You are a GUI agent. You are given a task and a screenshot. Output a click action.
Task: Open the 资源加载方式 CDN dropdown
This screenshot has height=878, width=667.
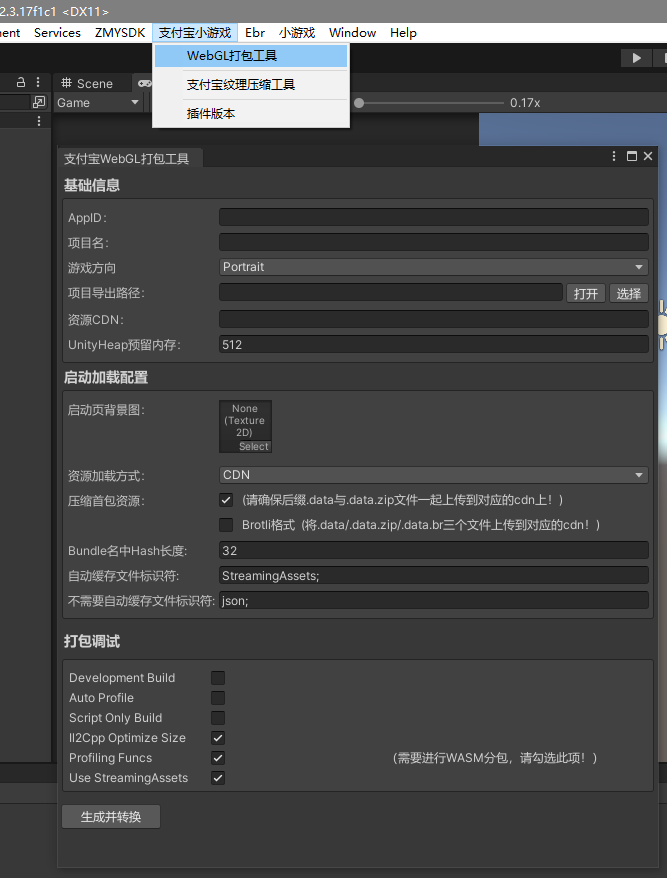(433, 475)
